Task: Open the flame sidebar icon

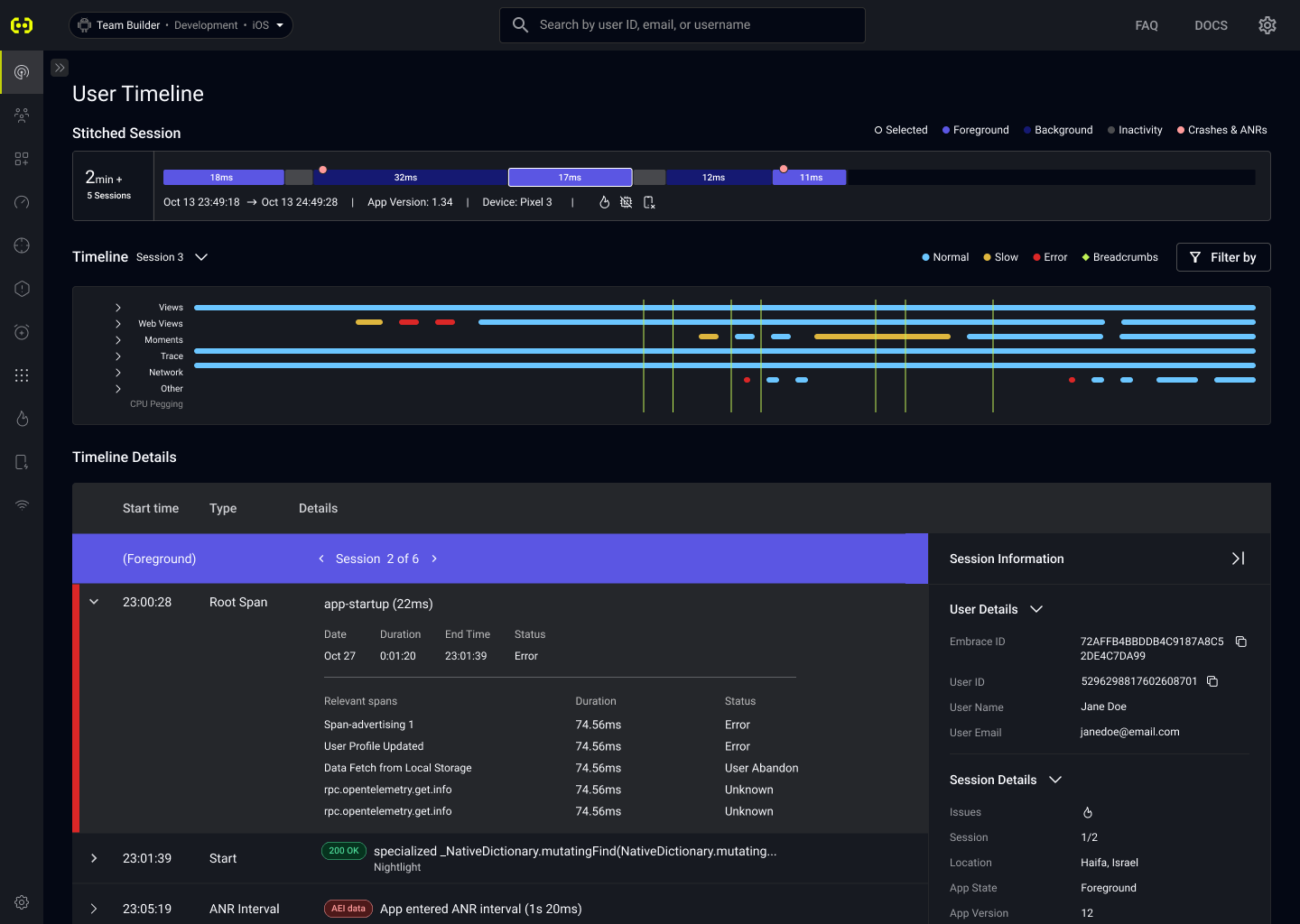Action: [x=22, y=419]
